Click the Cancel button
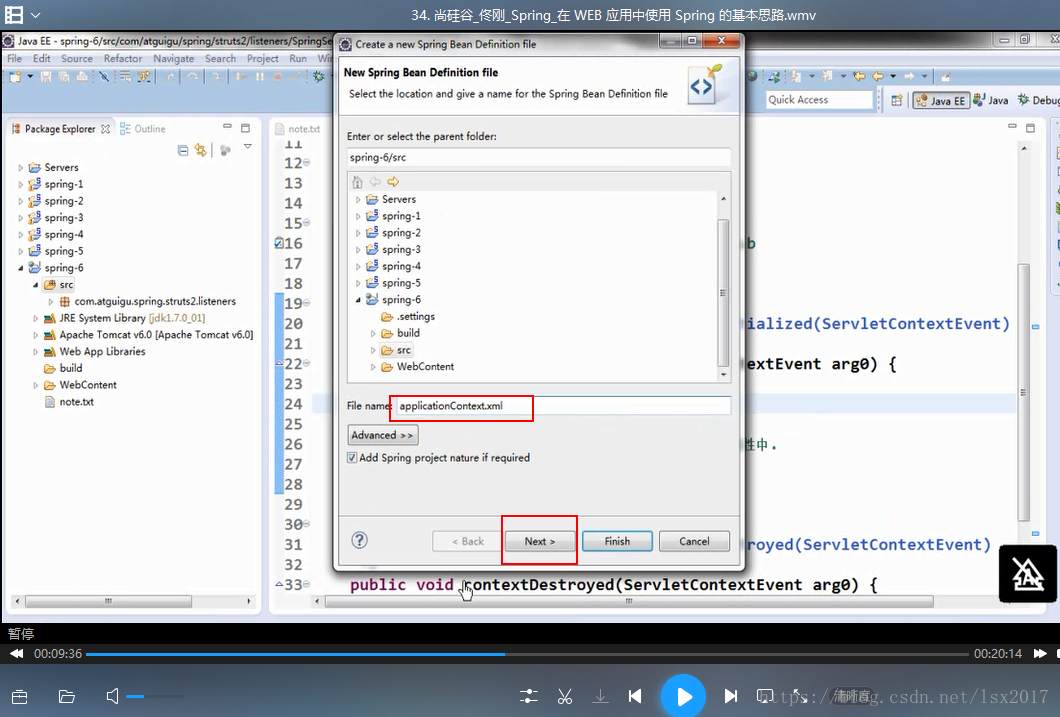Viewport: 1060px width, 717px height. click(694, 541)
